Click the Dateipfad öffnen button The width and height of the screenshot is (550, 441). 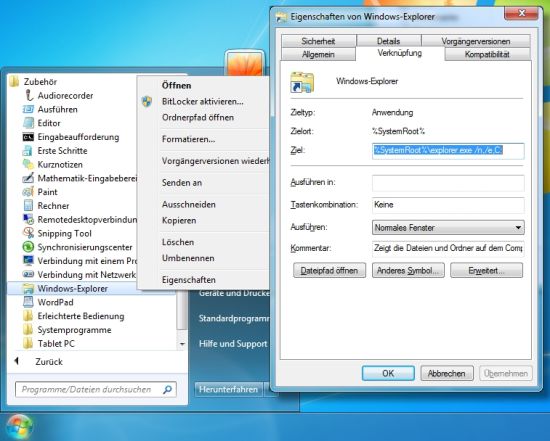click(x=329, y=270)
